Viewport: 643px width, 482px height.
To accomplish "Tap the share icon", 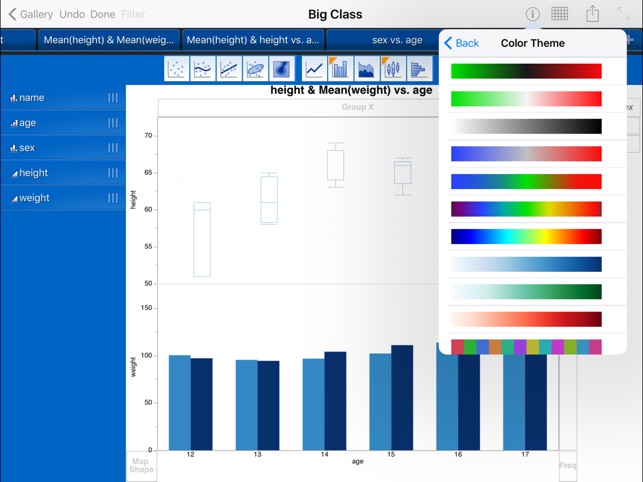I will pos(592,14).
